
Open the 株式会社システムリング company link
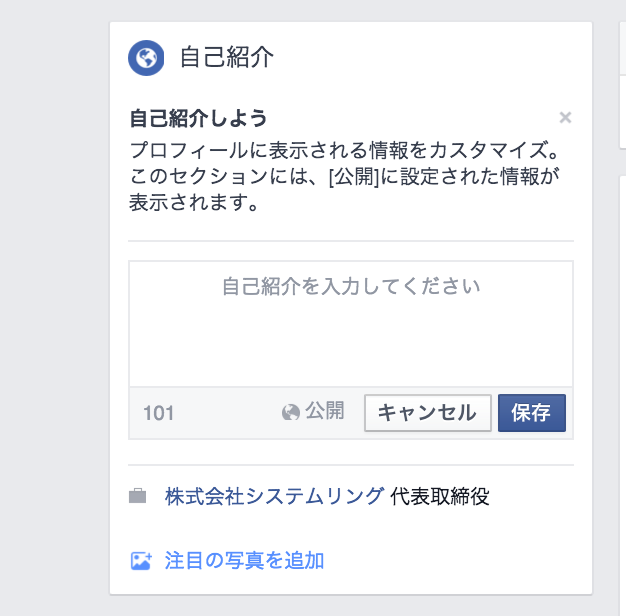(274, 496)
